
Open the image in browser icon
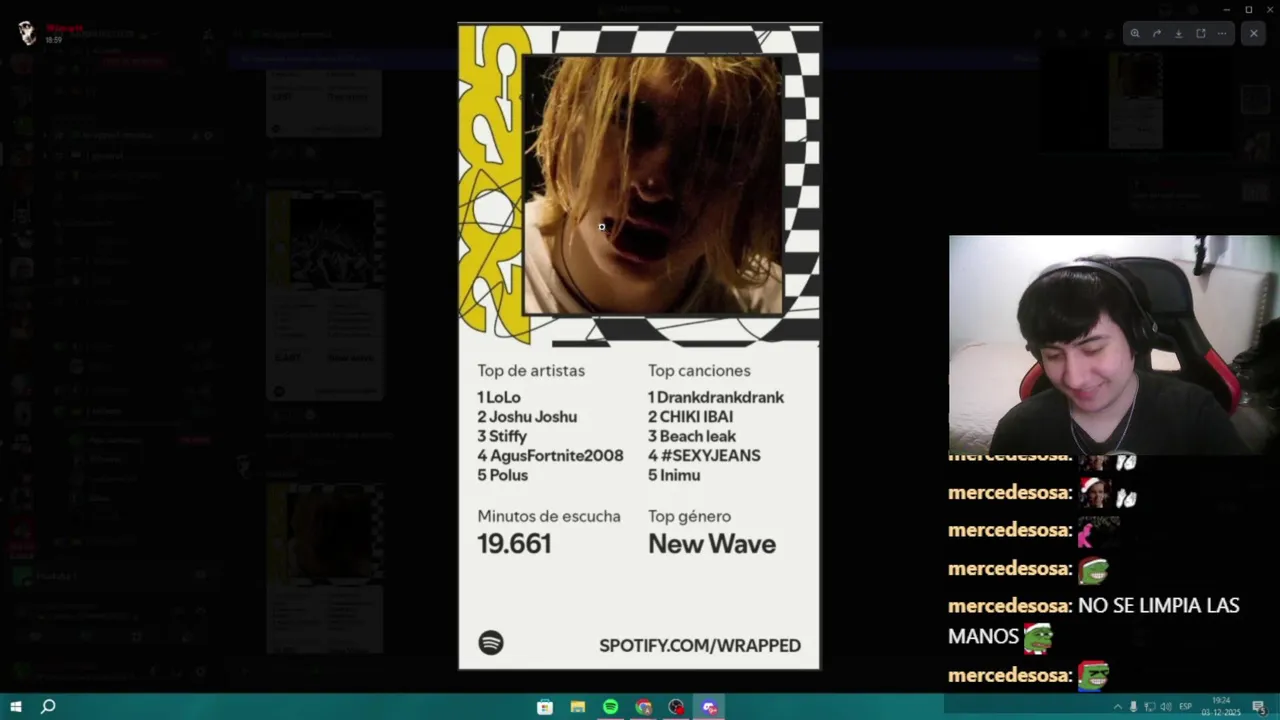1201,33
